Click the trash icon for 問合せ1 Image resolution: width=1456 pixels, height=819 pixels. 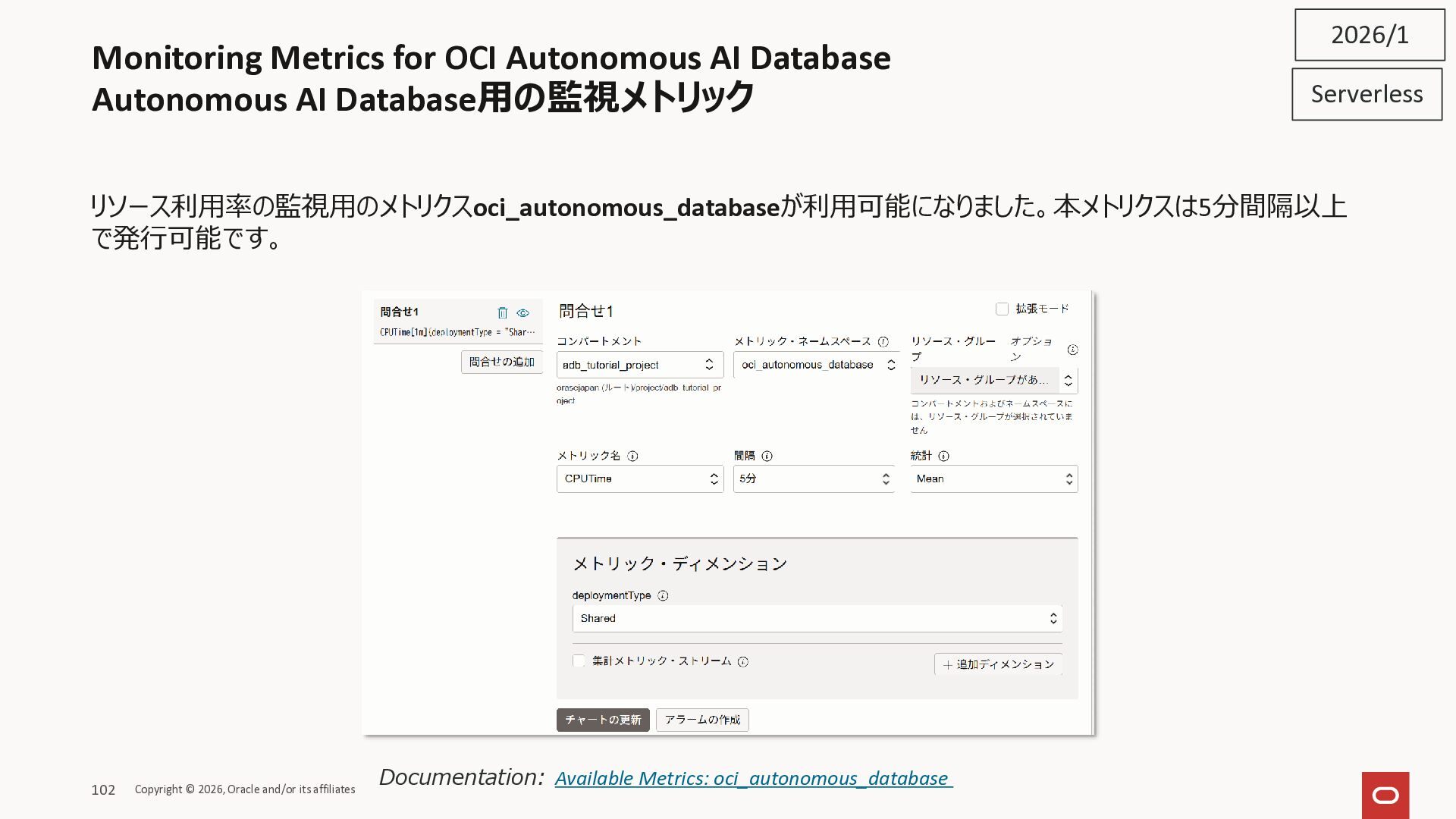[x=502, y=312]
